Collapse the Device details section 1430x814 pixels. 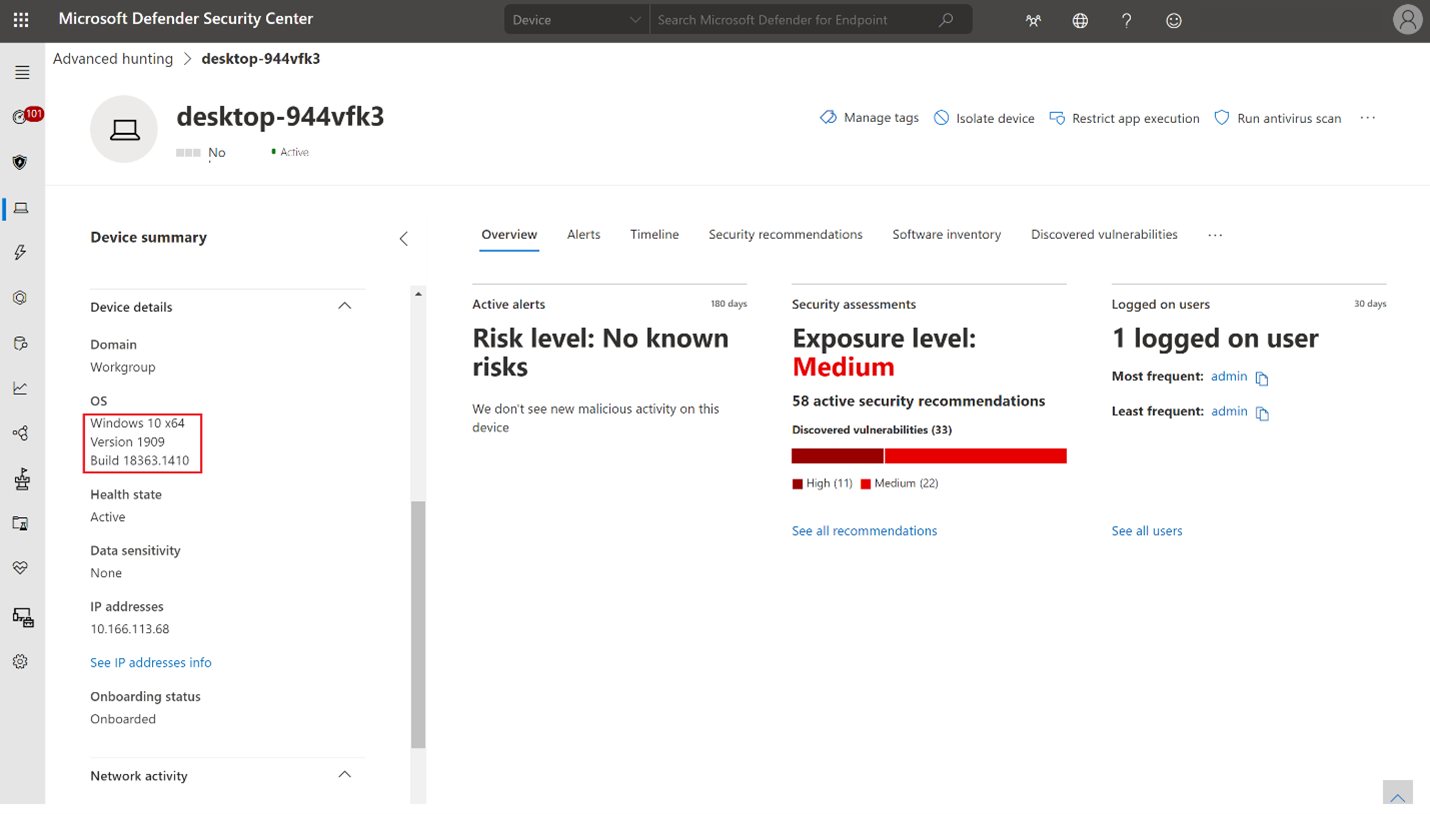pyautogui.click(x=344, y=306)
